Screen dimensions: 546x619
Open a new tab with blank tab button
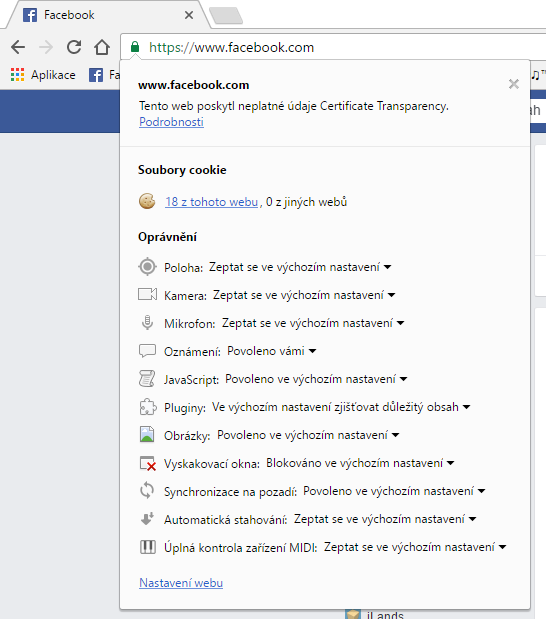(225, 16)
